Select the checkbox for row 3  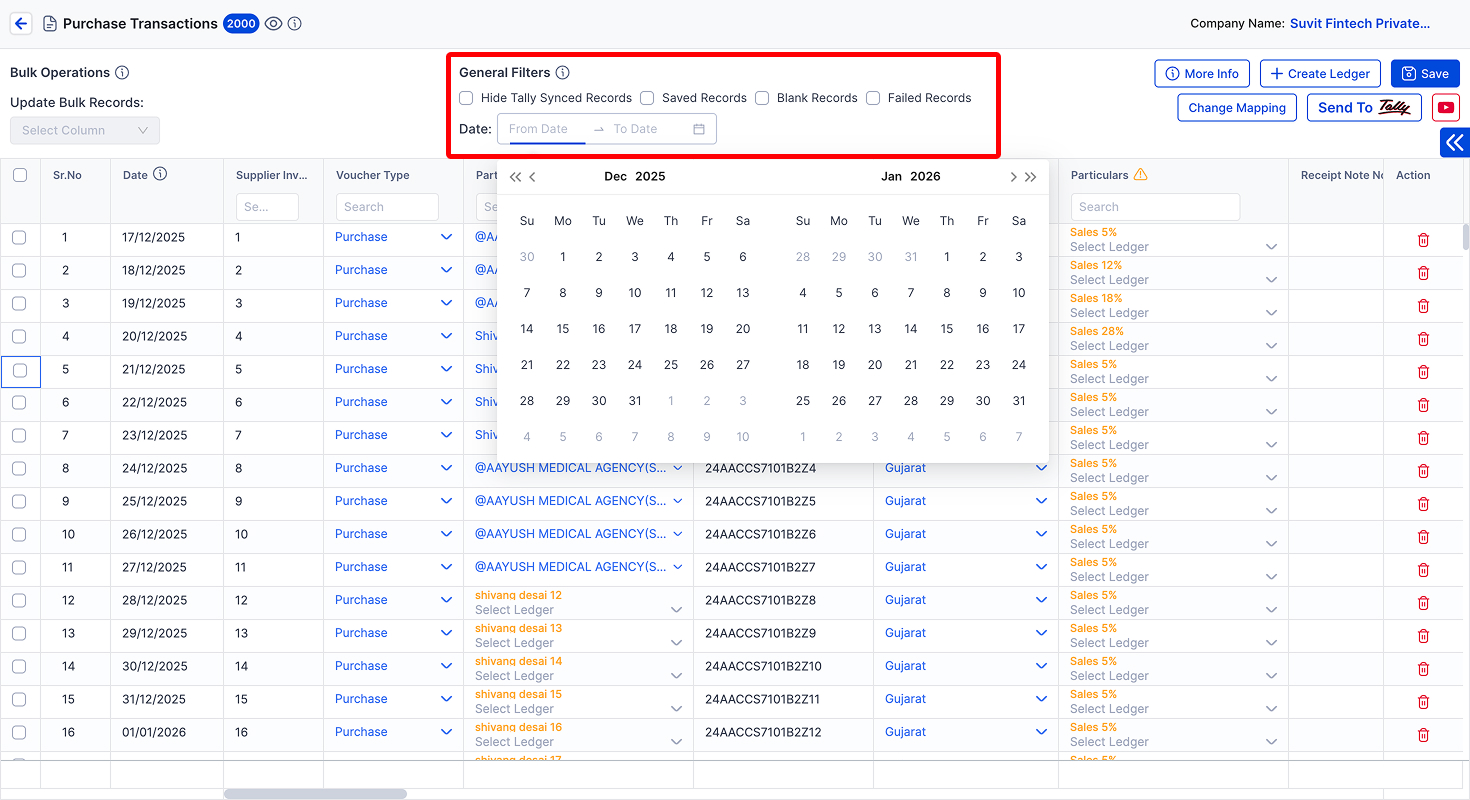(x=19, y=303)
